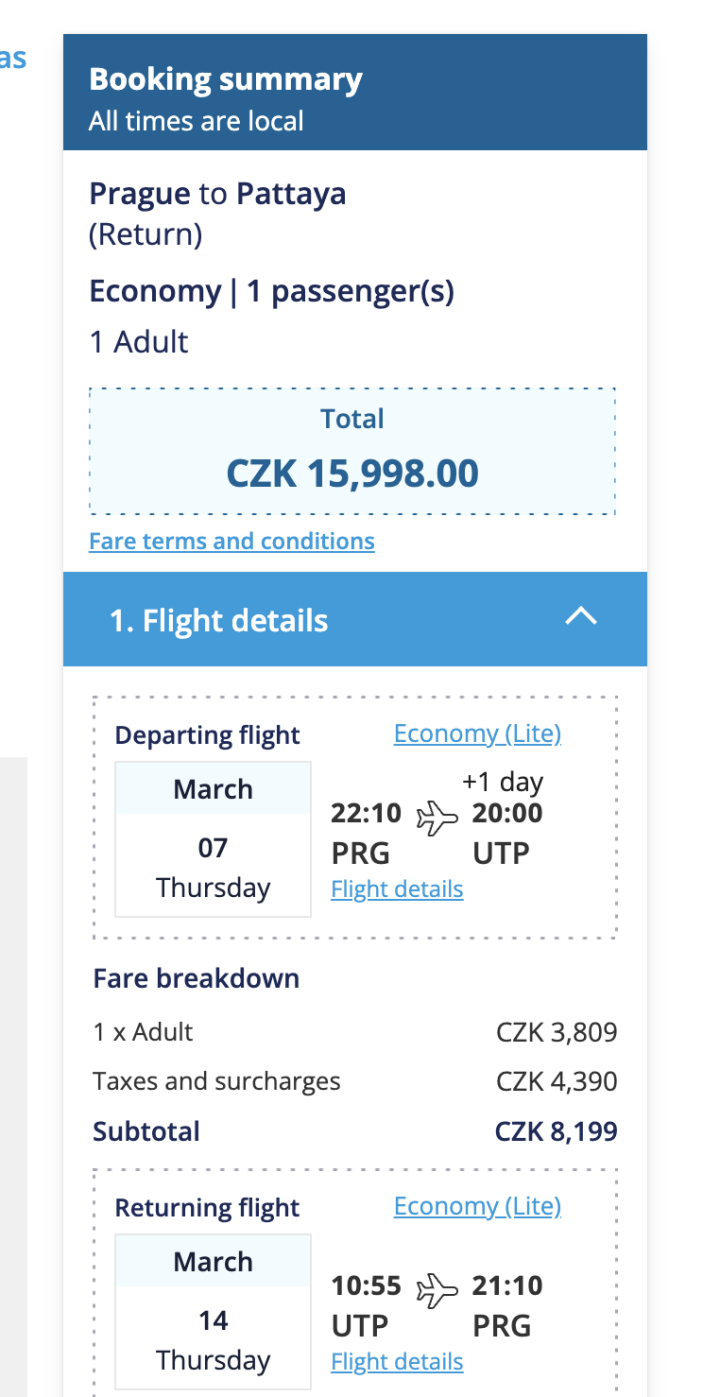Viewport: 720px width, 1397px height.
Task: Click the total price CZK 15,998.00
Action: coord(353,473)
